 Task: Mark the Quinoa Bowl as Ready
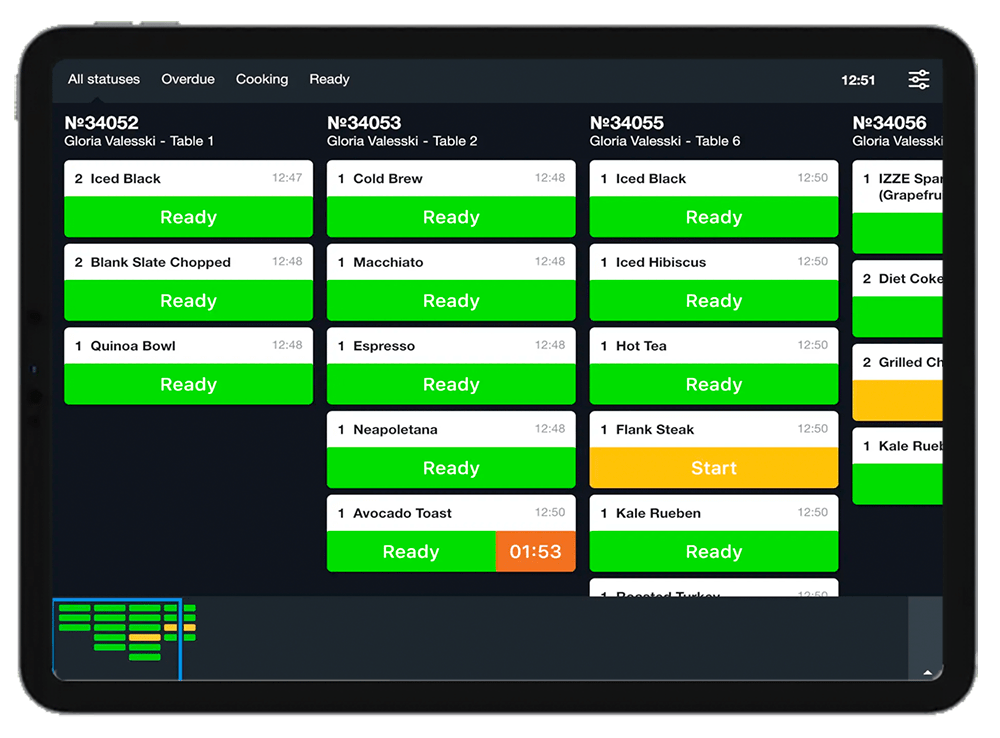click(188, 384)
